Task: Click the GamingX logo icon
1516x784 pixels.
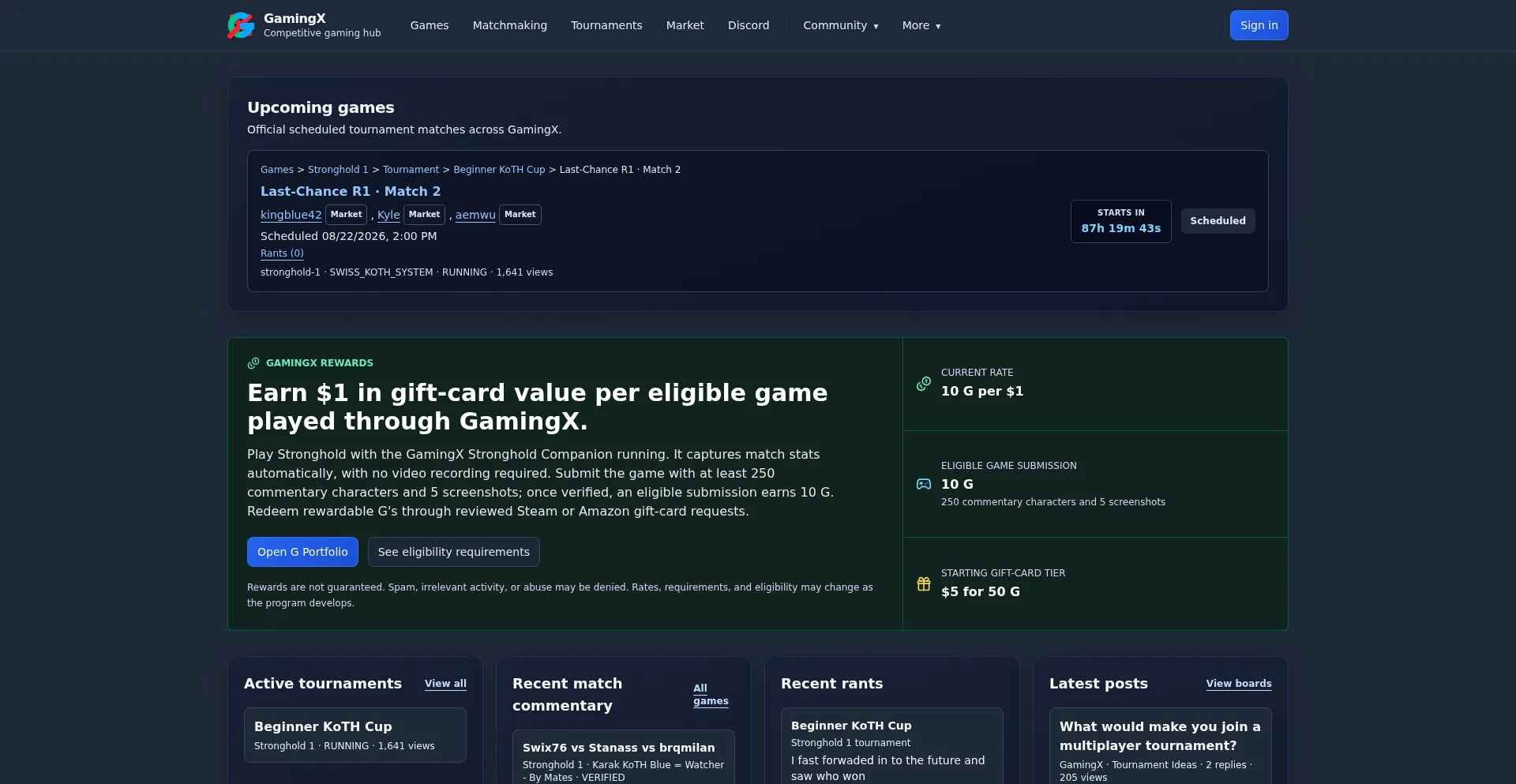Action: point(241,25)
